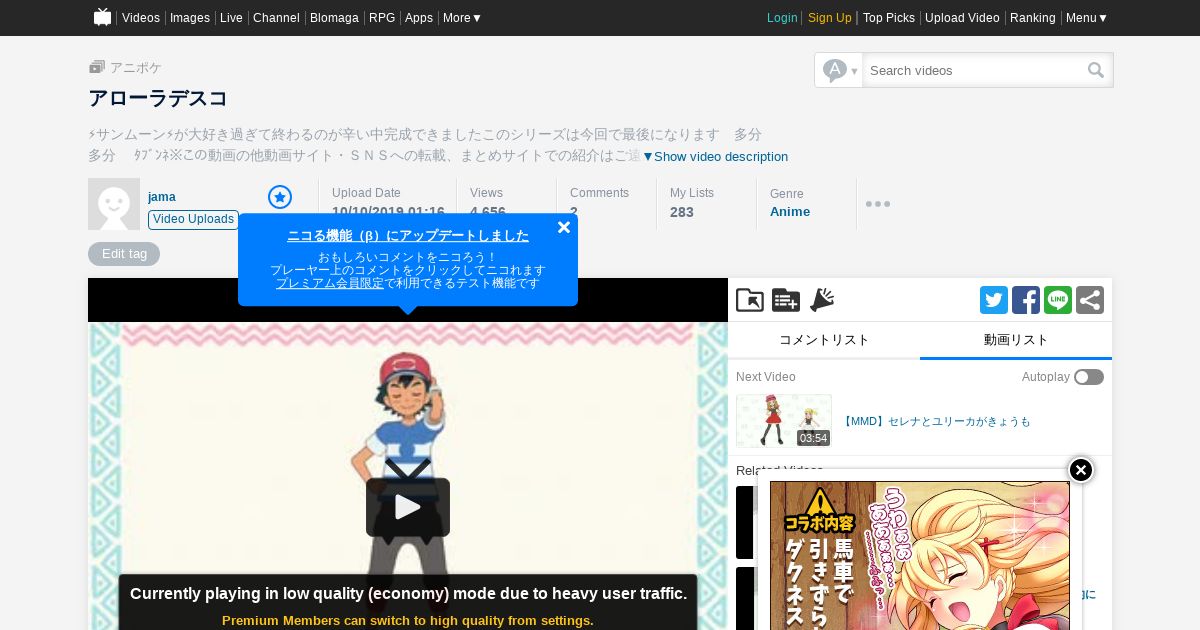The image size is (1200, 630).
Task: Share the video on Twitter
Action: [994, 300]
